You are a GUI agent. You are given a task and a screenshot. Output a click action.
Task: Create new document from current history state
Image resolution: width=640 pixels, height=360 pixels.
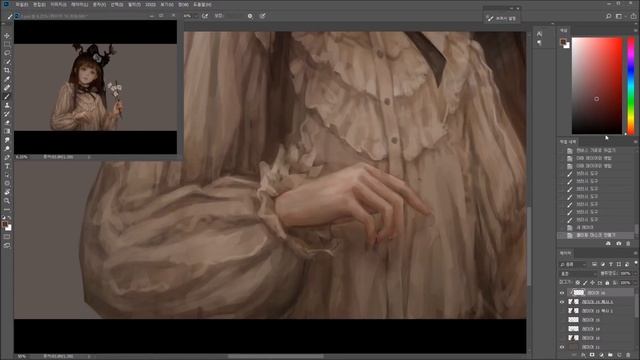click(x=608, y=243)
